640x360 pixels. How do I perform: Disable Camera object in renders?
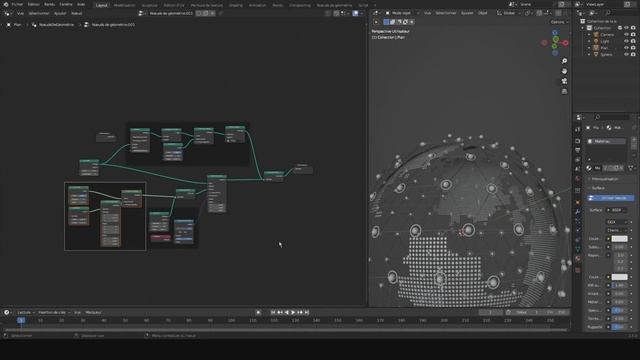(x=633, y=35)
